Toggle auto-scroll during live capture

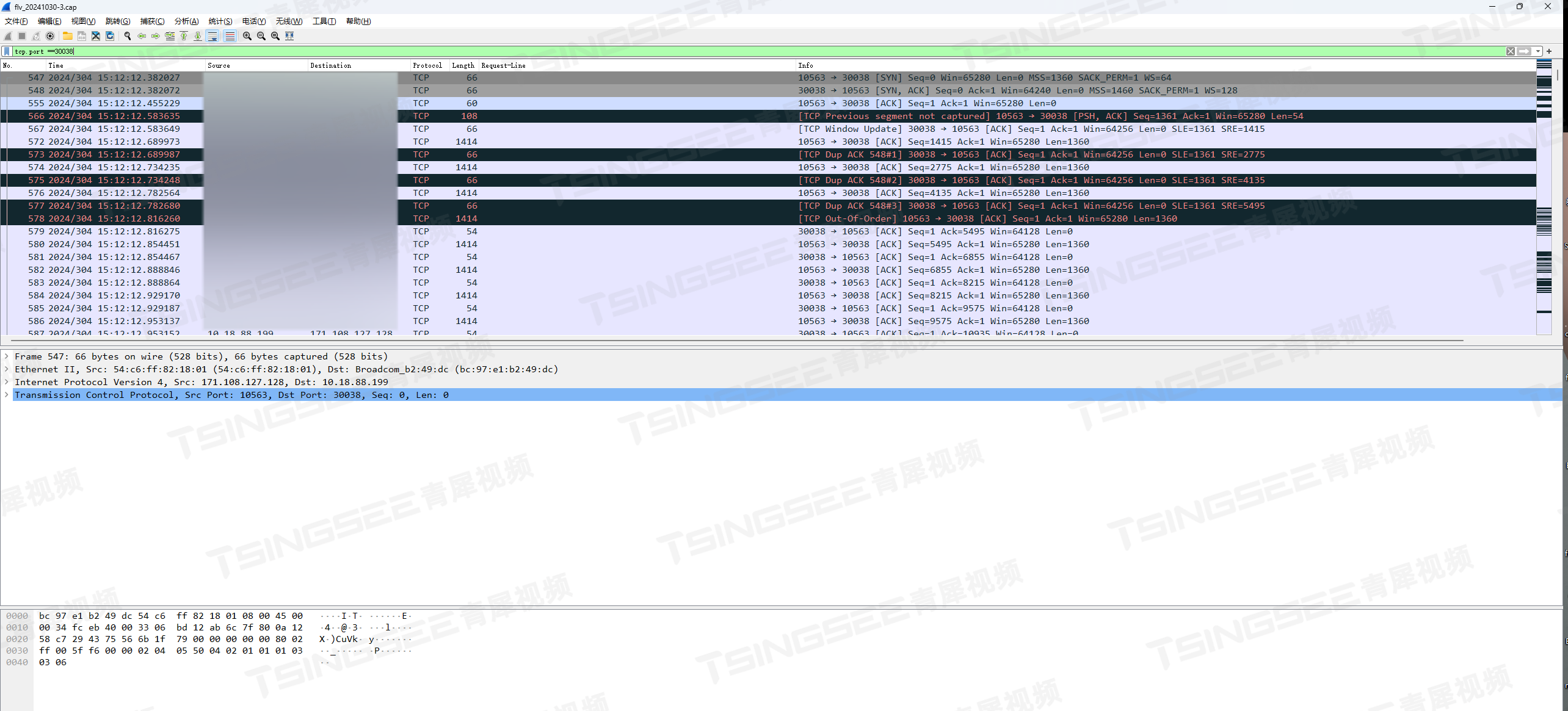pos(212,36)
